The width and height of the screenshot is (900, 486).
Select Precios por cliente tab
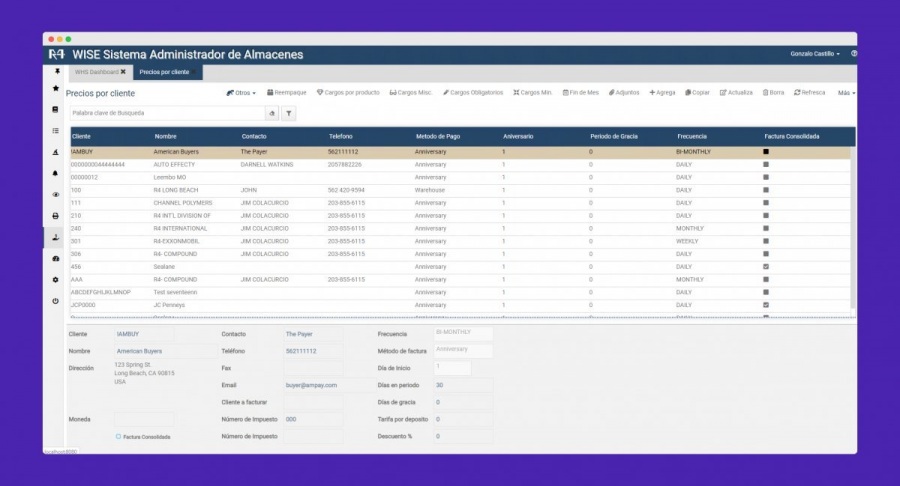(167, 72)
